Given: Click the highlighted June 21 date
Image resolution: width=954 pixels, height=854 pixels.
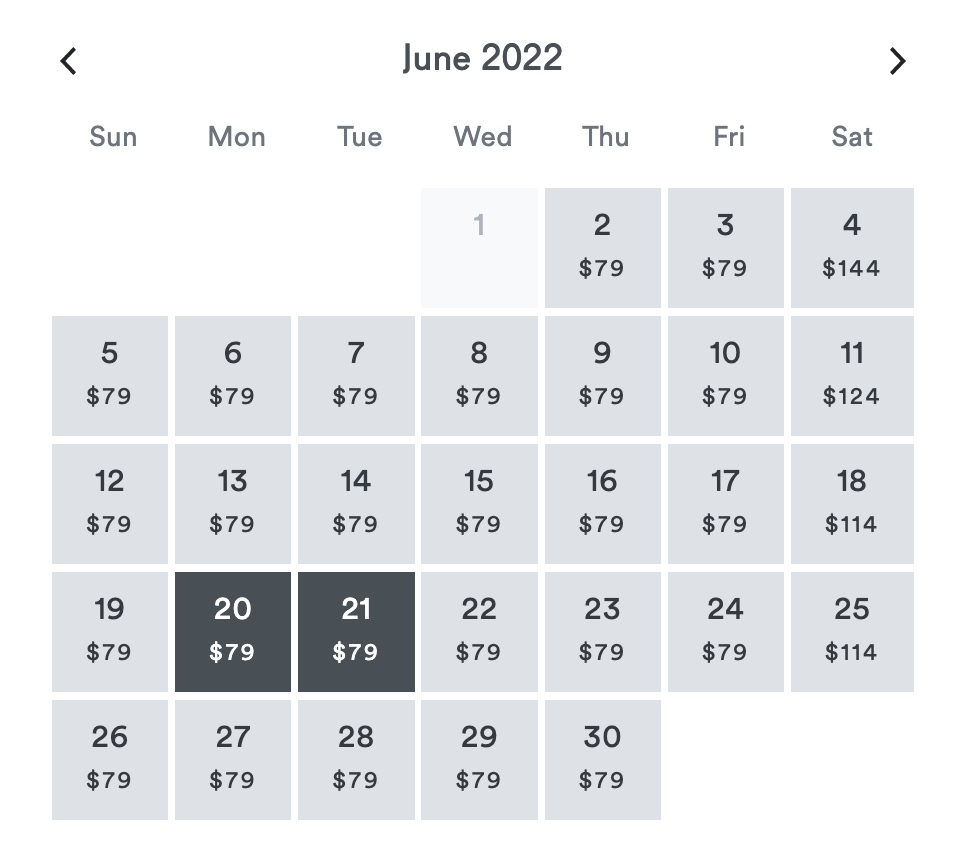Looking at the screenshot, I should (356, 632).
